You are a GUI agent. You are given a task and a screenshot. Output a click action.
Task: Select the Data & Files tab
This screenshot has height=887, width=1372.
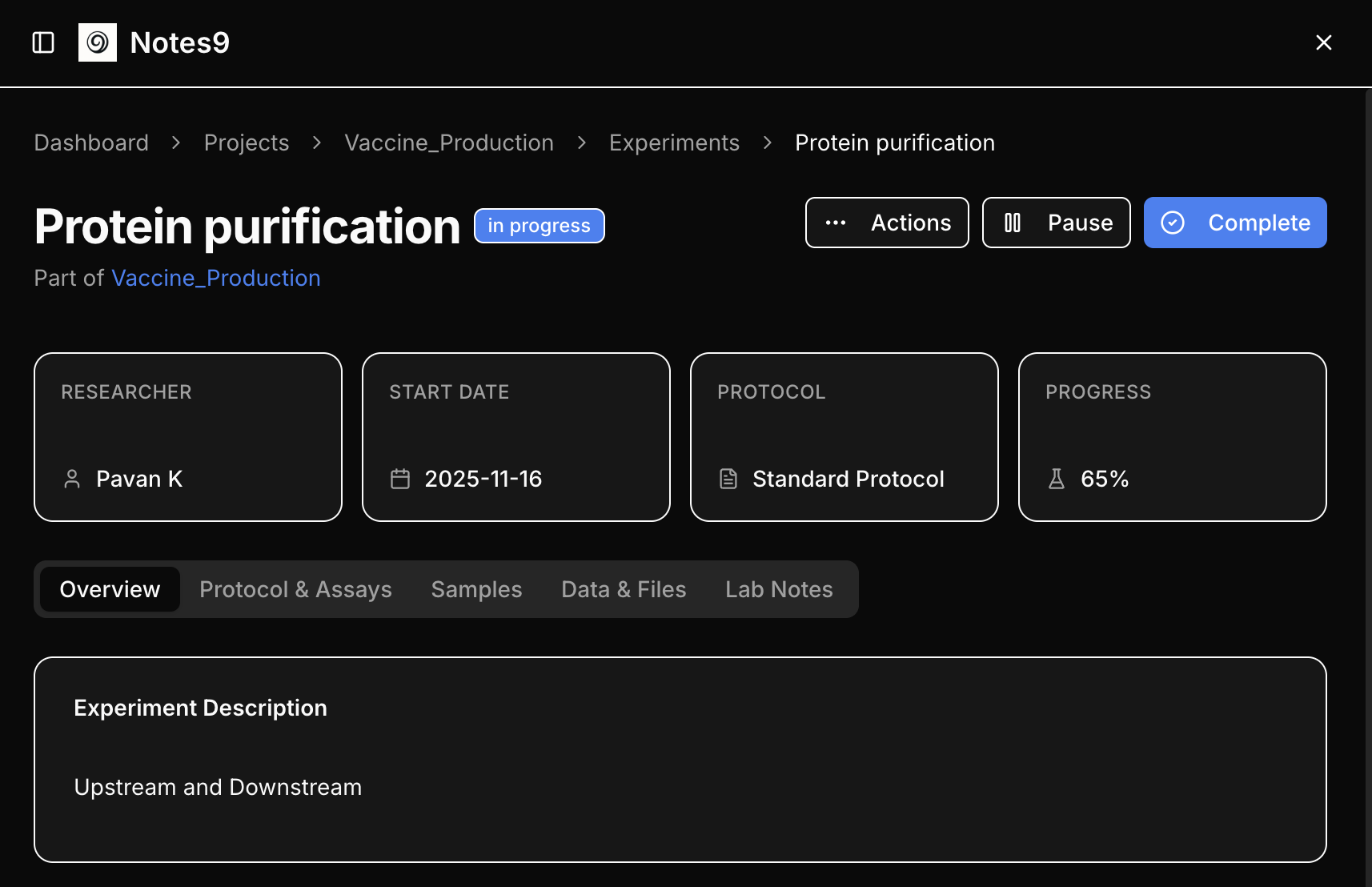(x=624, y=589)
